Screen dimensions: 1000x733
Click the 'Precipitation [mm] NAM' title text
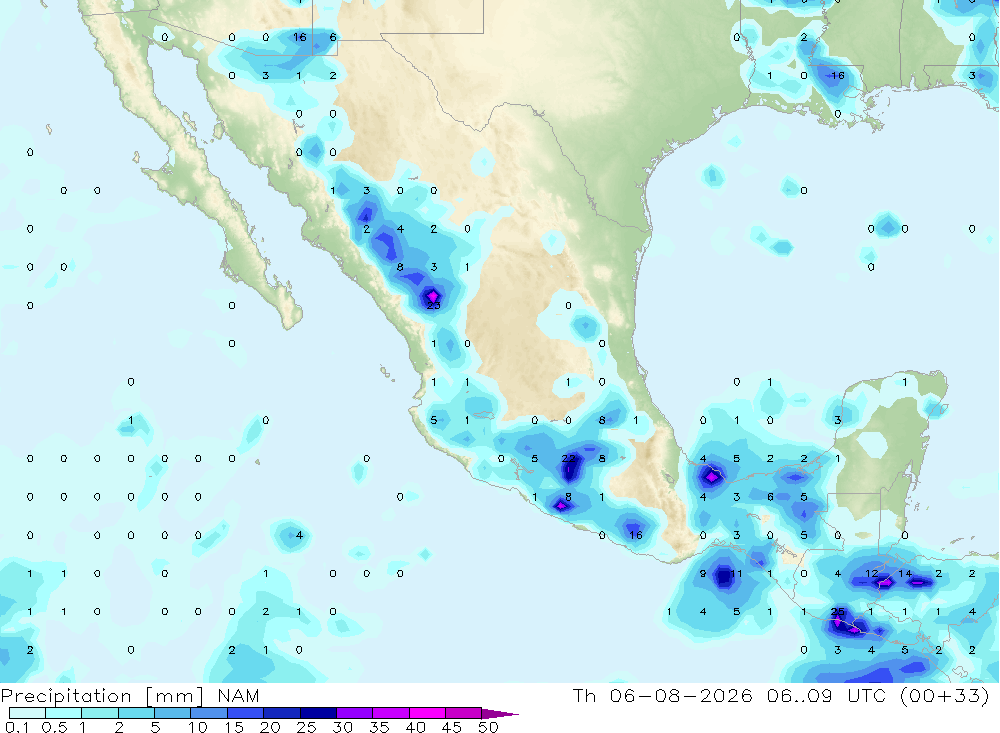130,695
